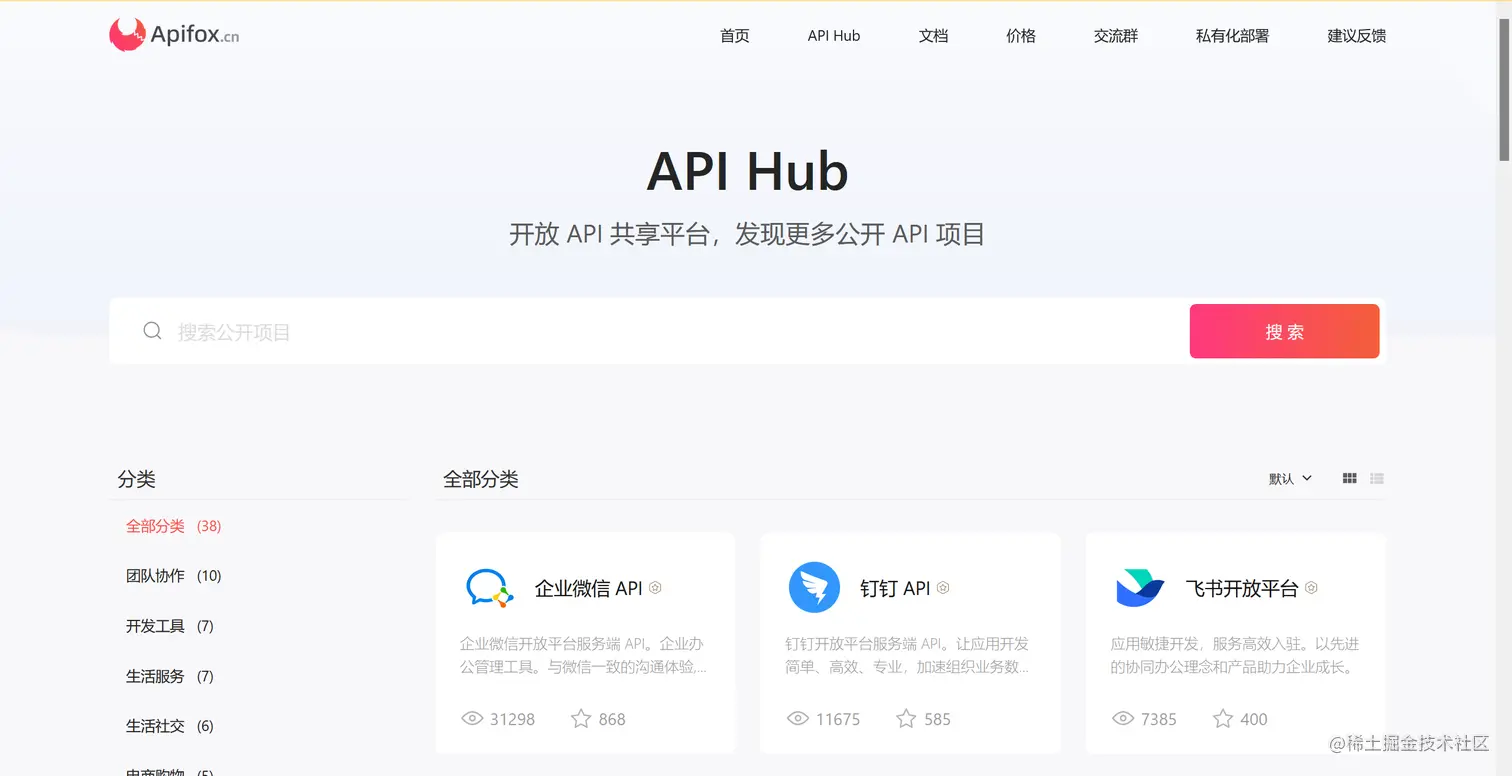
Task: Click the Apifox logo icon
Action: coord(127,35)
